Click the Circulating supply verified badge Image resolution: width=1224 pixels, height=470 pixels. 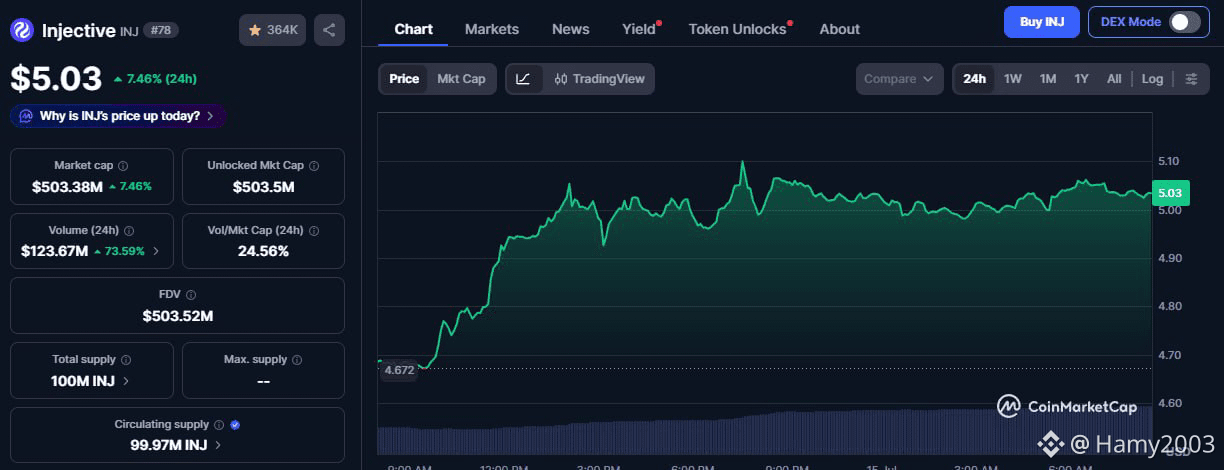click(x=235, y=425)
